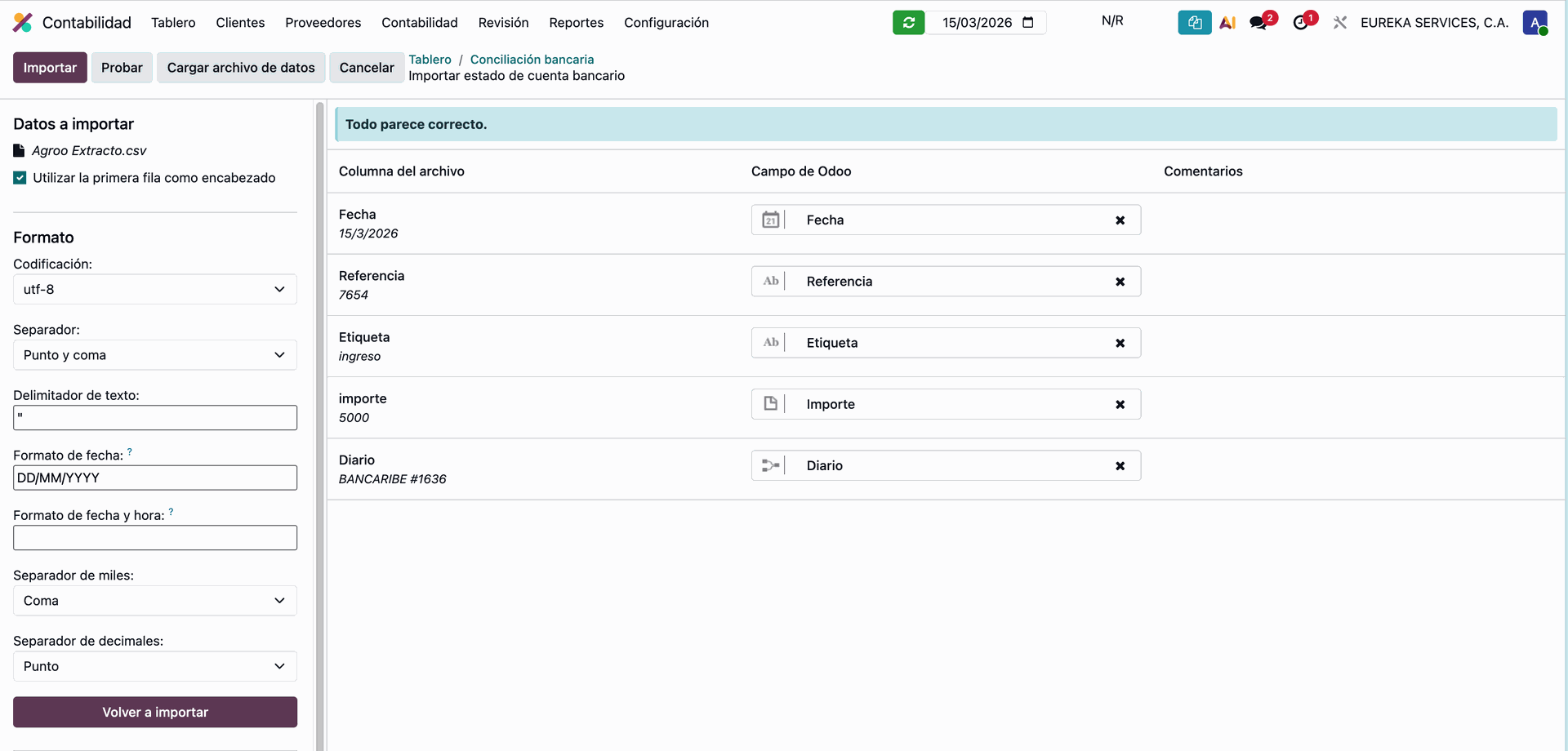Screen dimensions: 1568x751
Task: Open the chat messages icon
Action: (x=1258, y=23)
